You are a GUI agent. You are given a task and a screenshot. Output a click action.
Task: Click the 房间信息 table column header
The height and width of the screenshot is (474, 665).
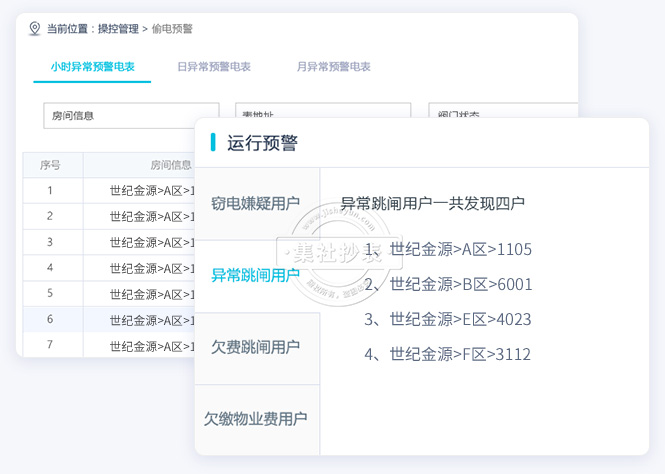pyautogui.click(x=150, y=165)
